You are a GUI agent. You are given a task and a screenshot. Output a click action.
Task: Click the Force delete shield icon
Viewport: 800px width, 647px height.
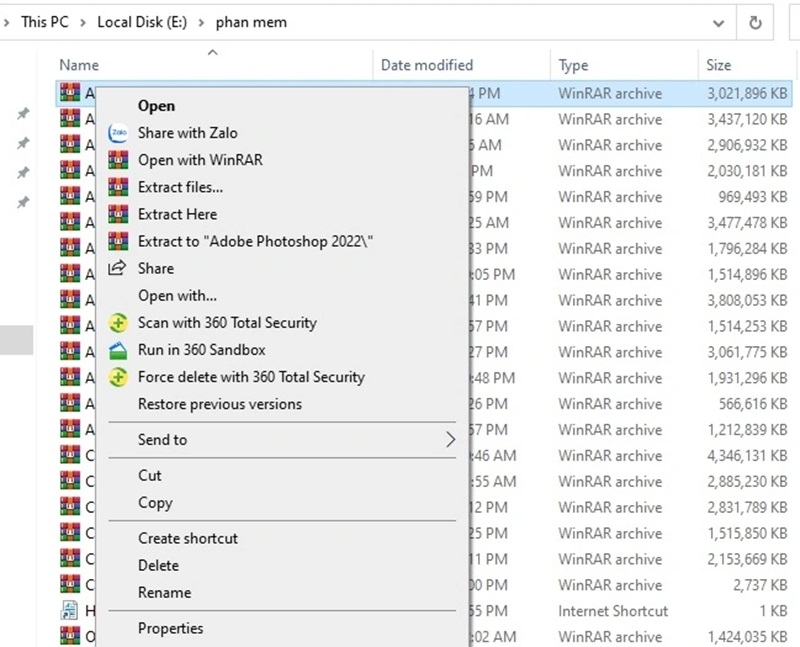[x=120, y=377]
